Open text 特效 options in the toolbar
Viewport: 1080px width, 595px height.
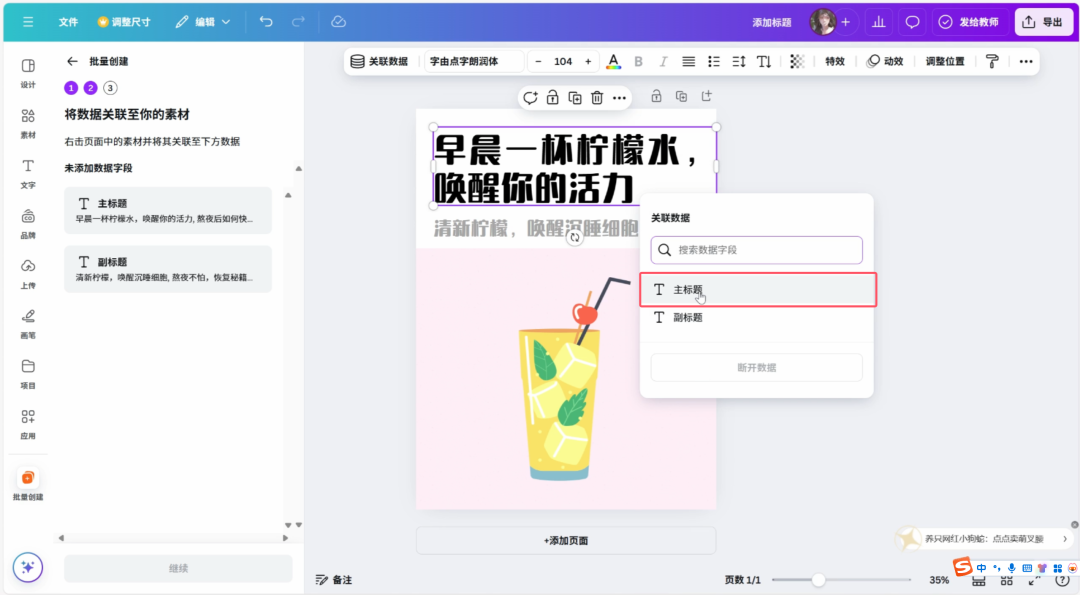pos(835,61)
